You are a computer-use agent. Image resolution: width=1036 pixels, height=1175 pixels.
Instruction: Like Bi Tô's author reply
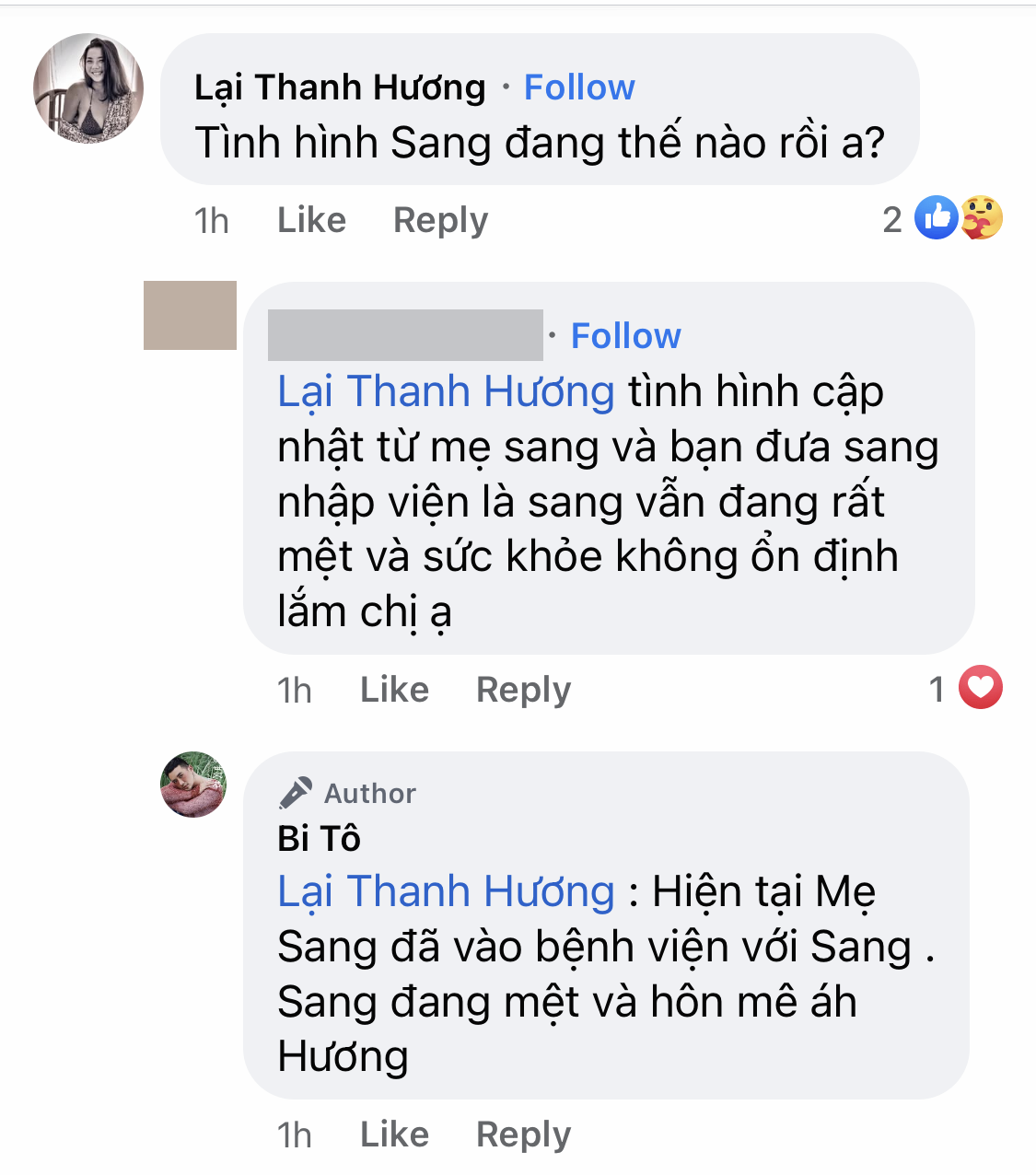pyautogui.click(x=394, y=1134)
